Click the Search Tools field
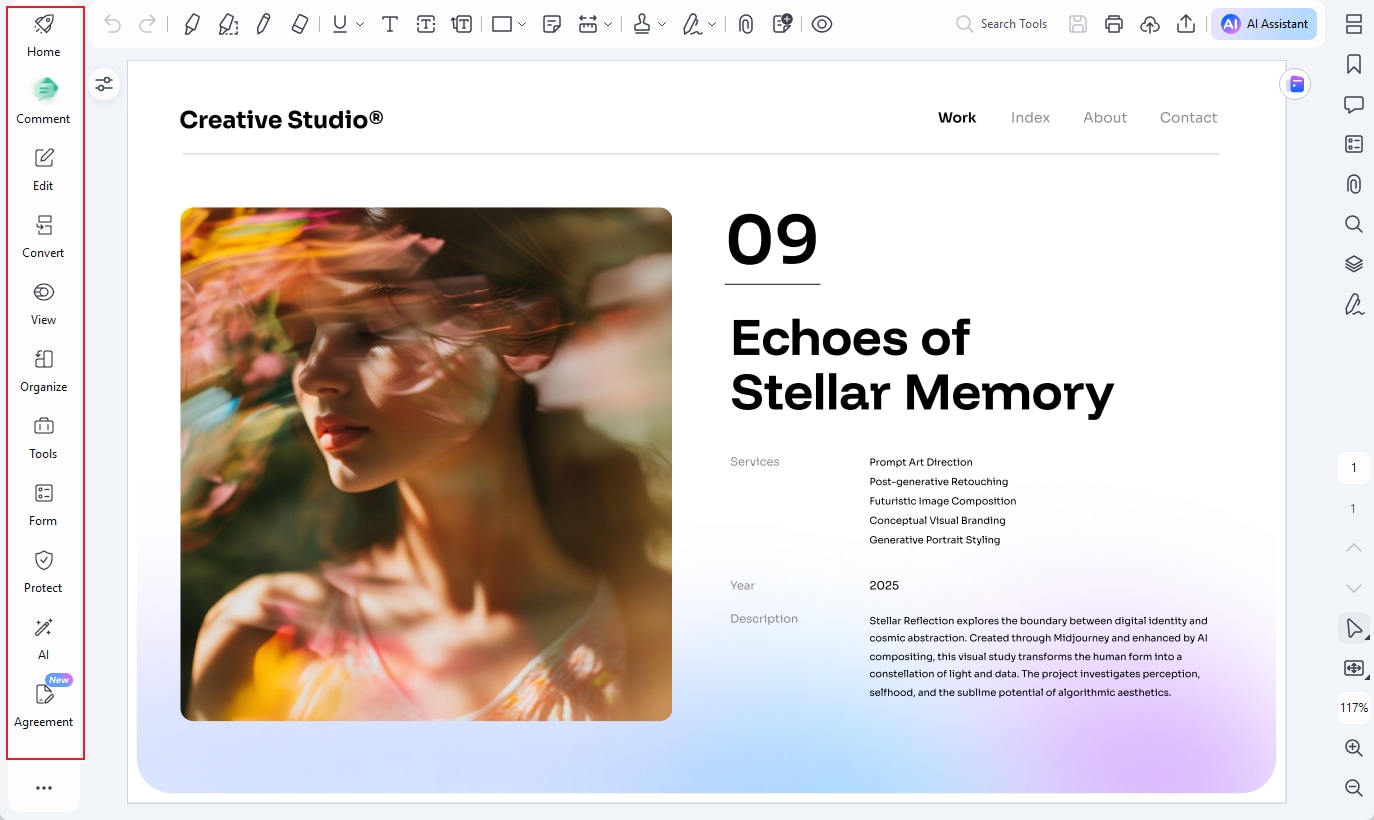This screenshot has height=820, width=1374. click(x=1002, y=24)
